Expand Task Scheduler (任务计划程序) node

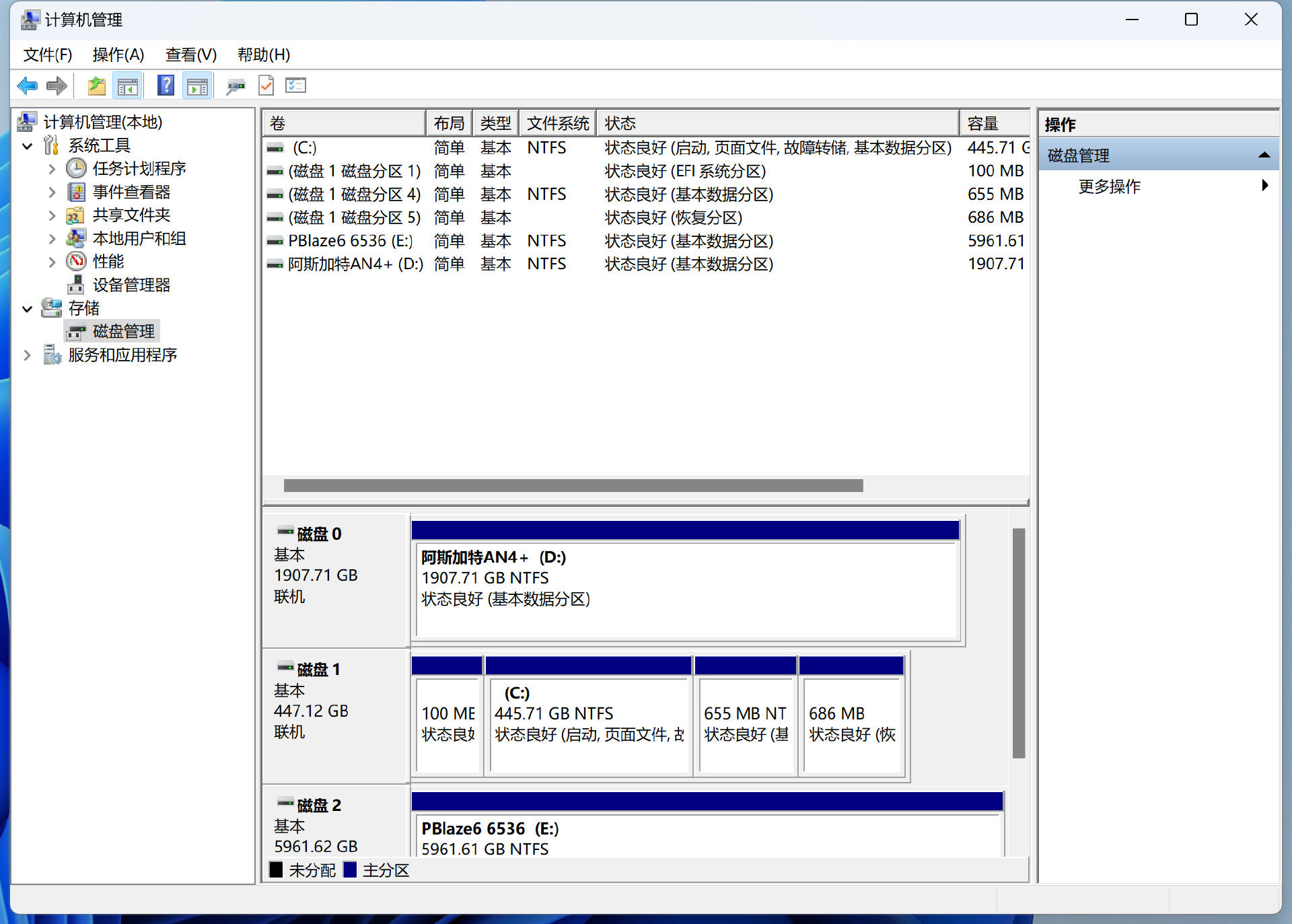pos(52,169)
